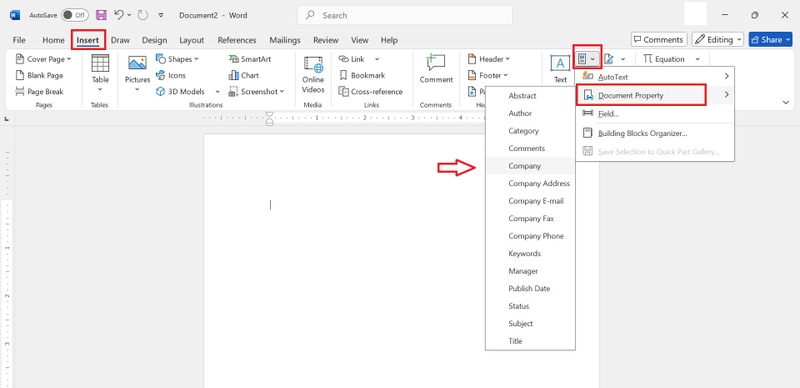Image resolution: width=800 pixels, height=388 pixels.
Task: Click the Comment icon in ribbon
Action: pos(436,63)
